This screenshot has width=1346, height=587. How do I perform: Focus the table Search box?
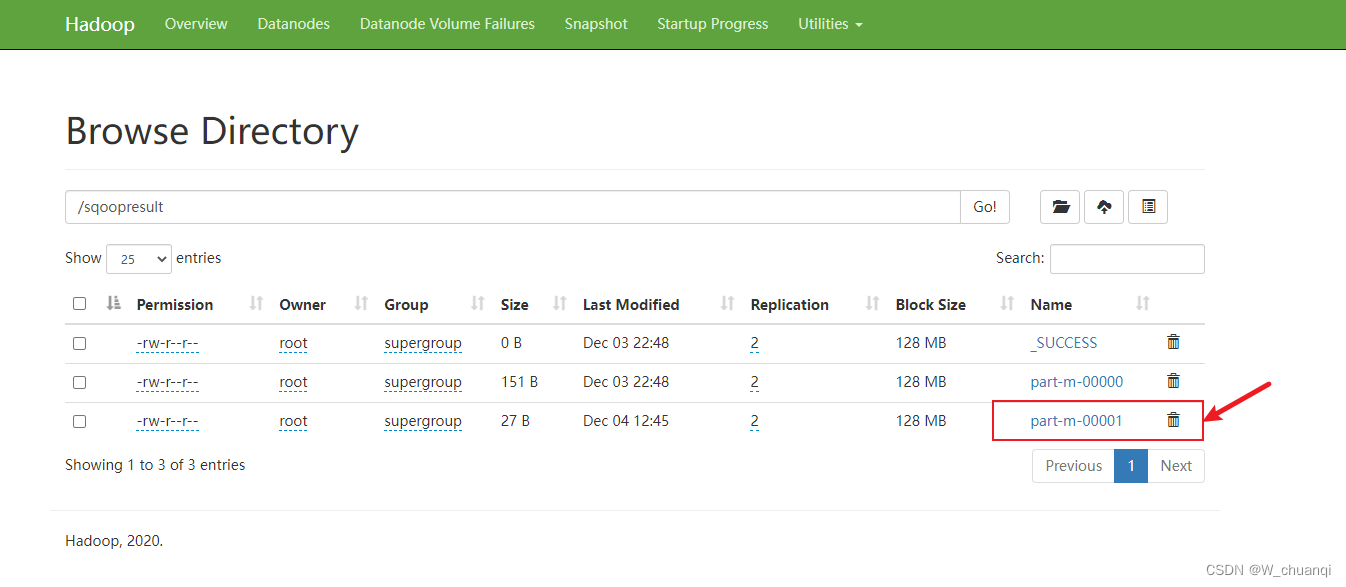[1127, 259]
